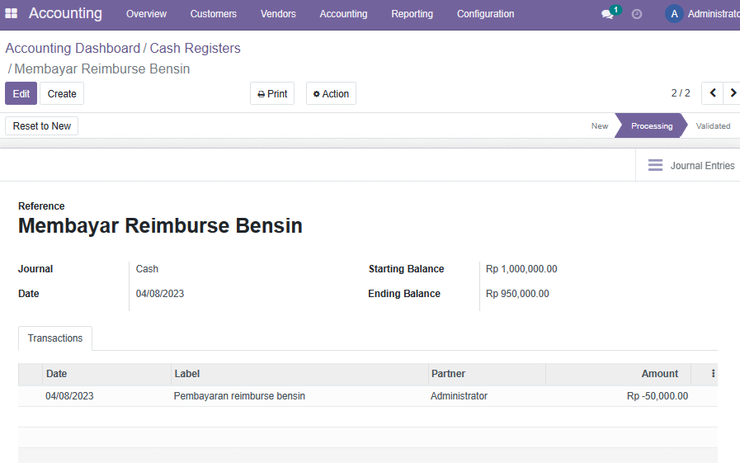This screenshot has height=463, width=740.
Task: Open the Action dropdown
Action: click(x=331, y=93)
